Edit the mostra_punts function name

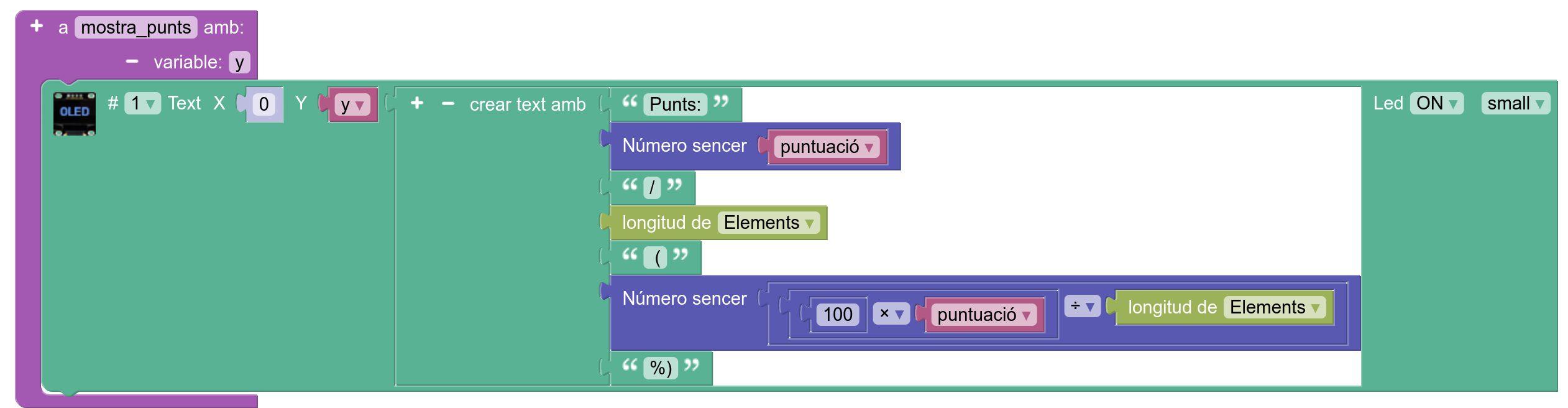point(135,27)
